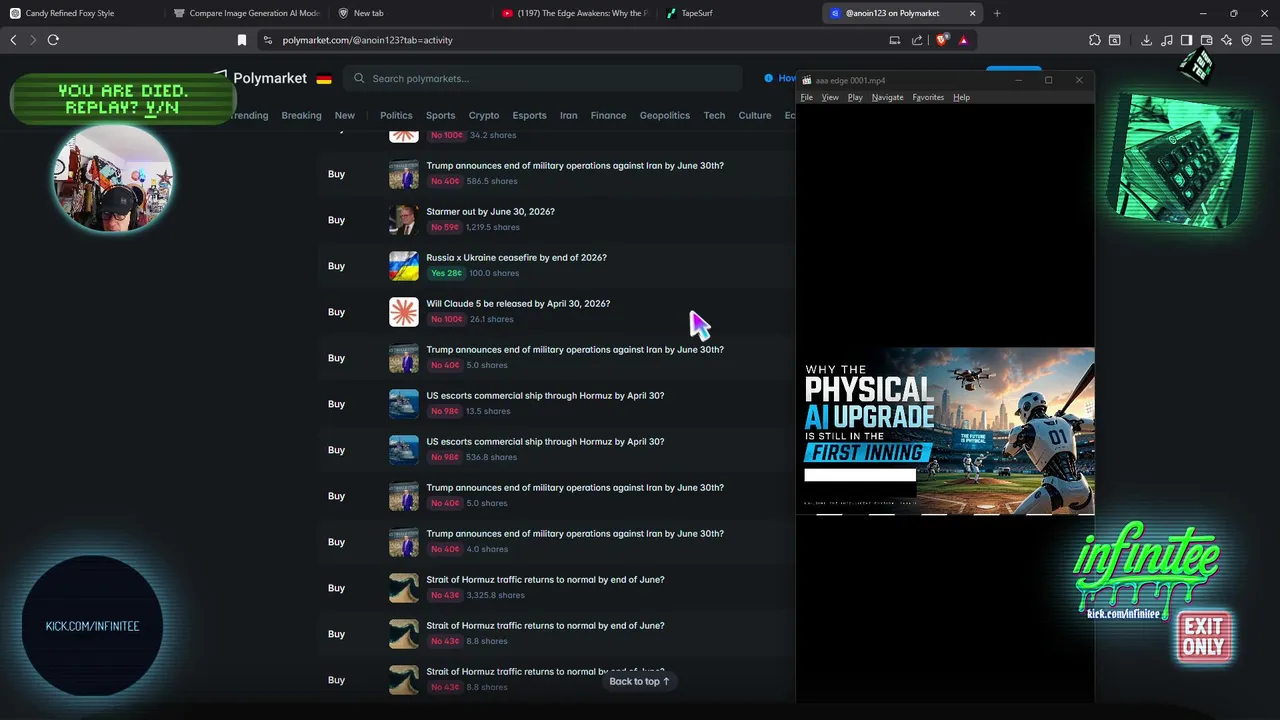This screenshot has width=1280, height=720.
Task: Click Buy on Claude 5 26.1 shares row
Action: pos(336,312)
